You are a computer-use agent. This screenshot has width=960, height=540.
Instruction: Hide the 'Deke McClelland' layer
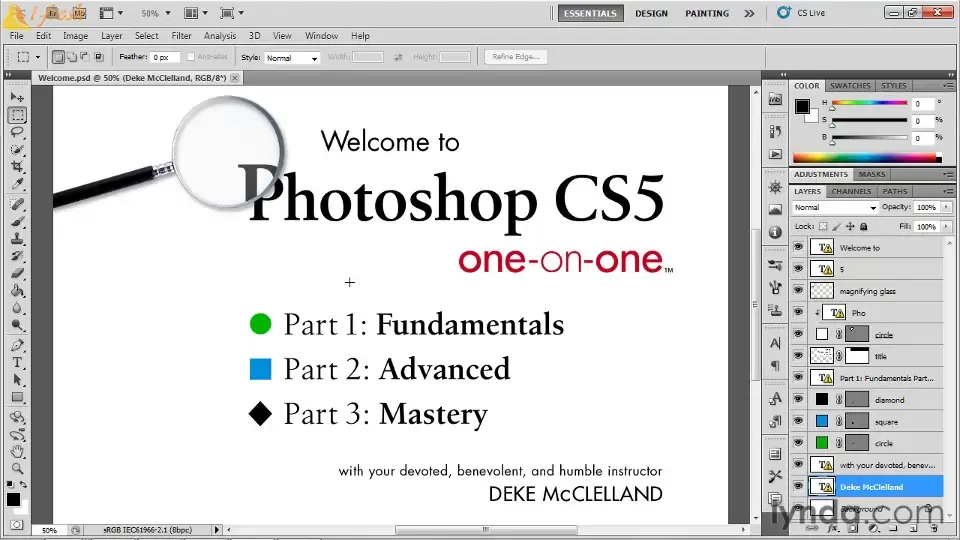click(x=798, y=486)
